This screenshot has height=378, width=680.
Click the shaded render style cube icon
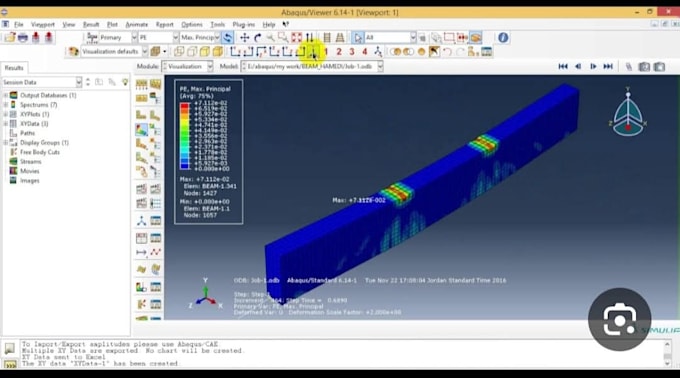[218, 52]
